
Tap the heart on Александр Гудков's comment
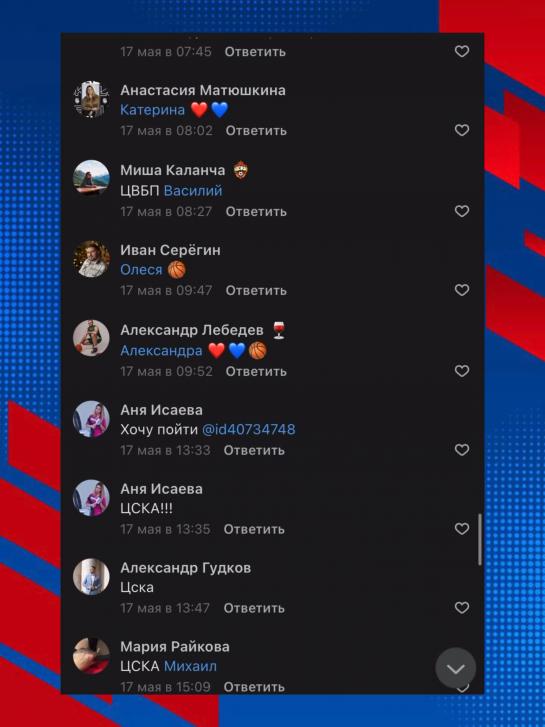462,607
